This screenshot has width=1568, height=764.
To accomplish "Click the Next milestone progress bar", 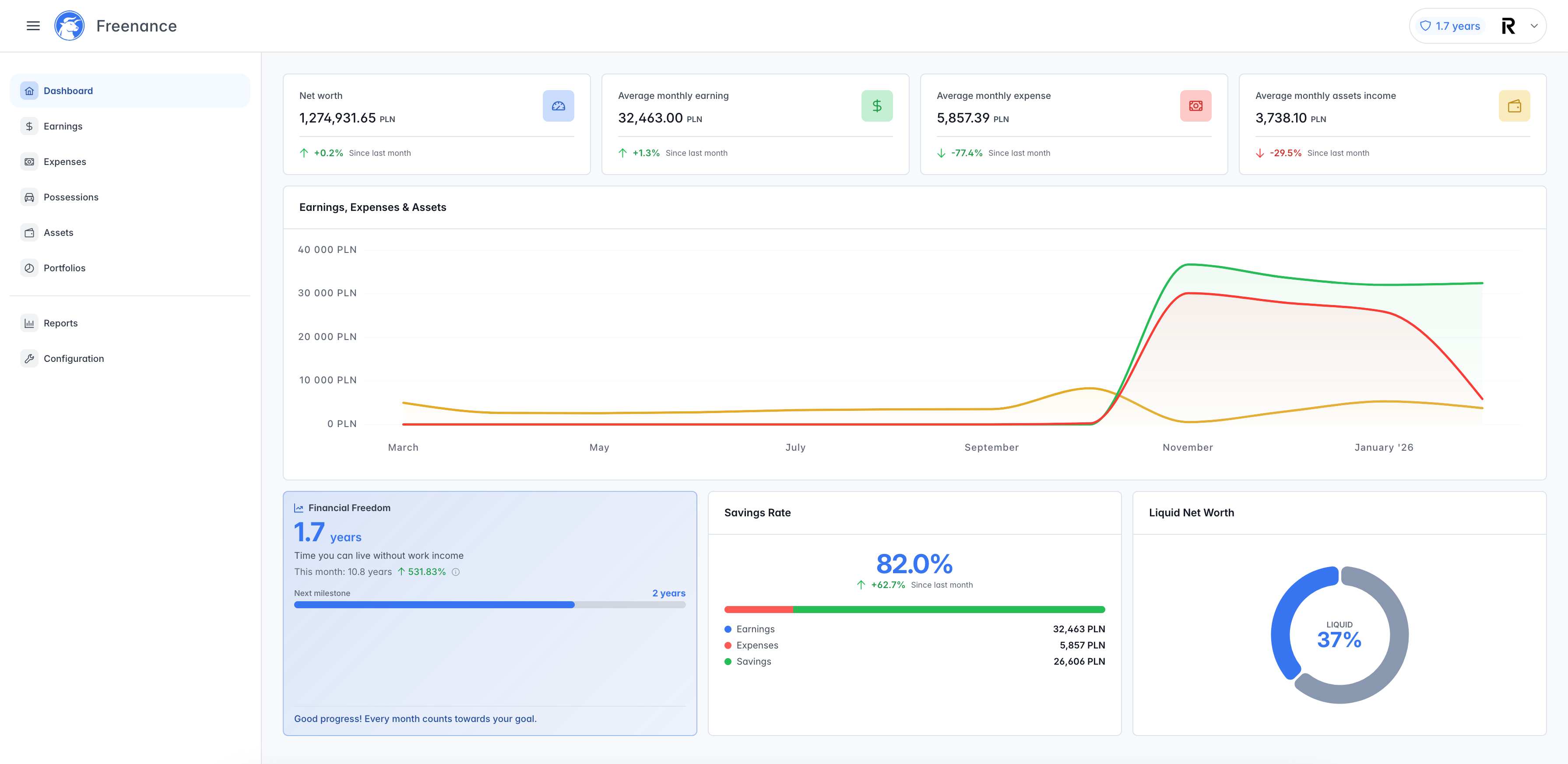I will pos(489,605).
